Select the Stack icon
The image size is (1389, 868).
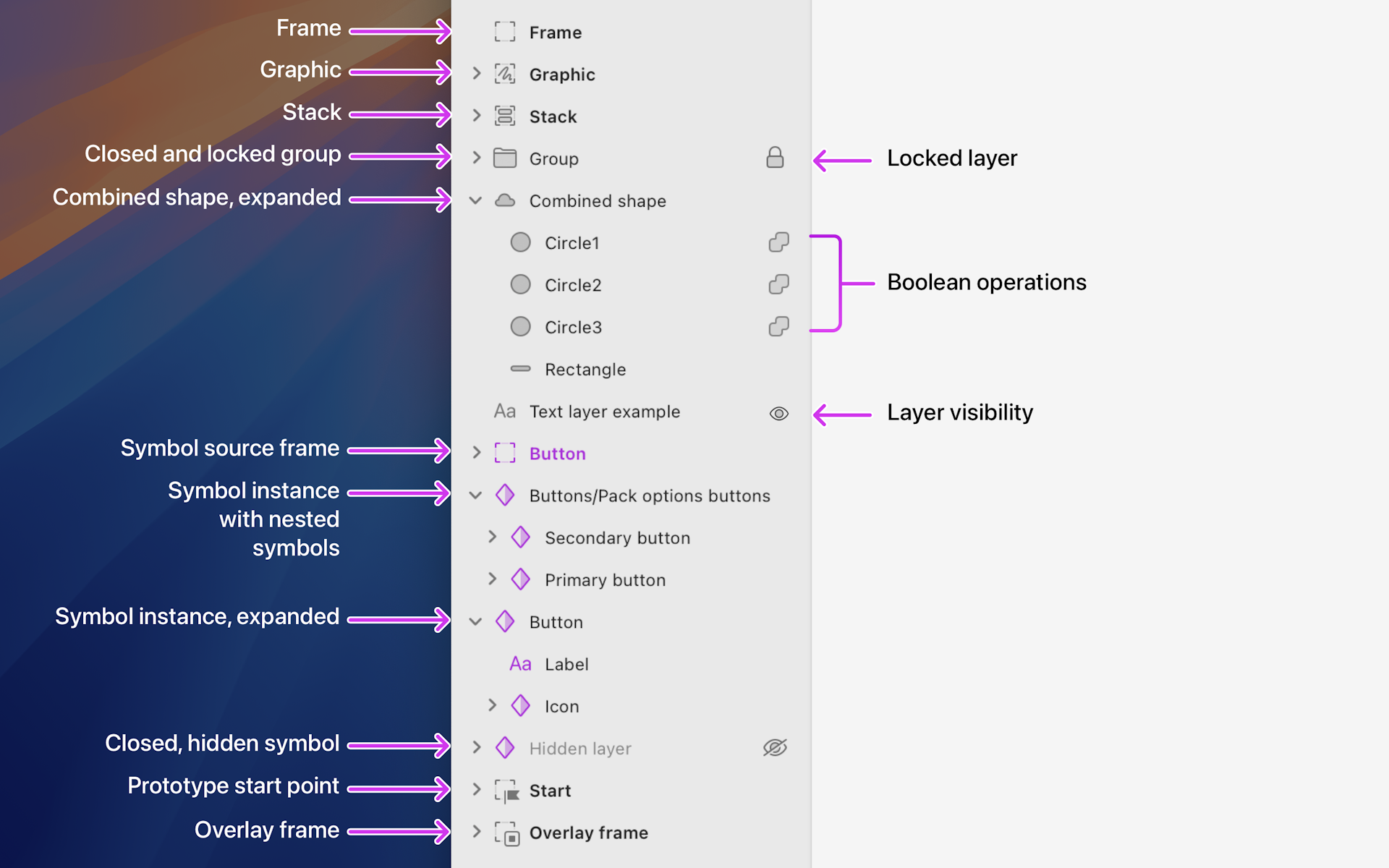pos(506,116)
